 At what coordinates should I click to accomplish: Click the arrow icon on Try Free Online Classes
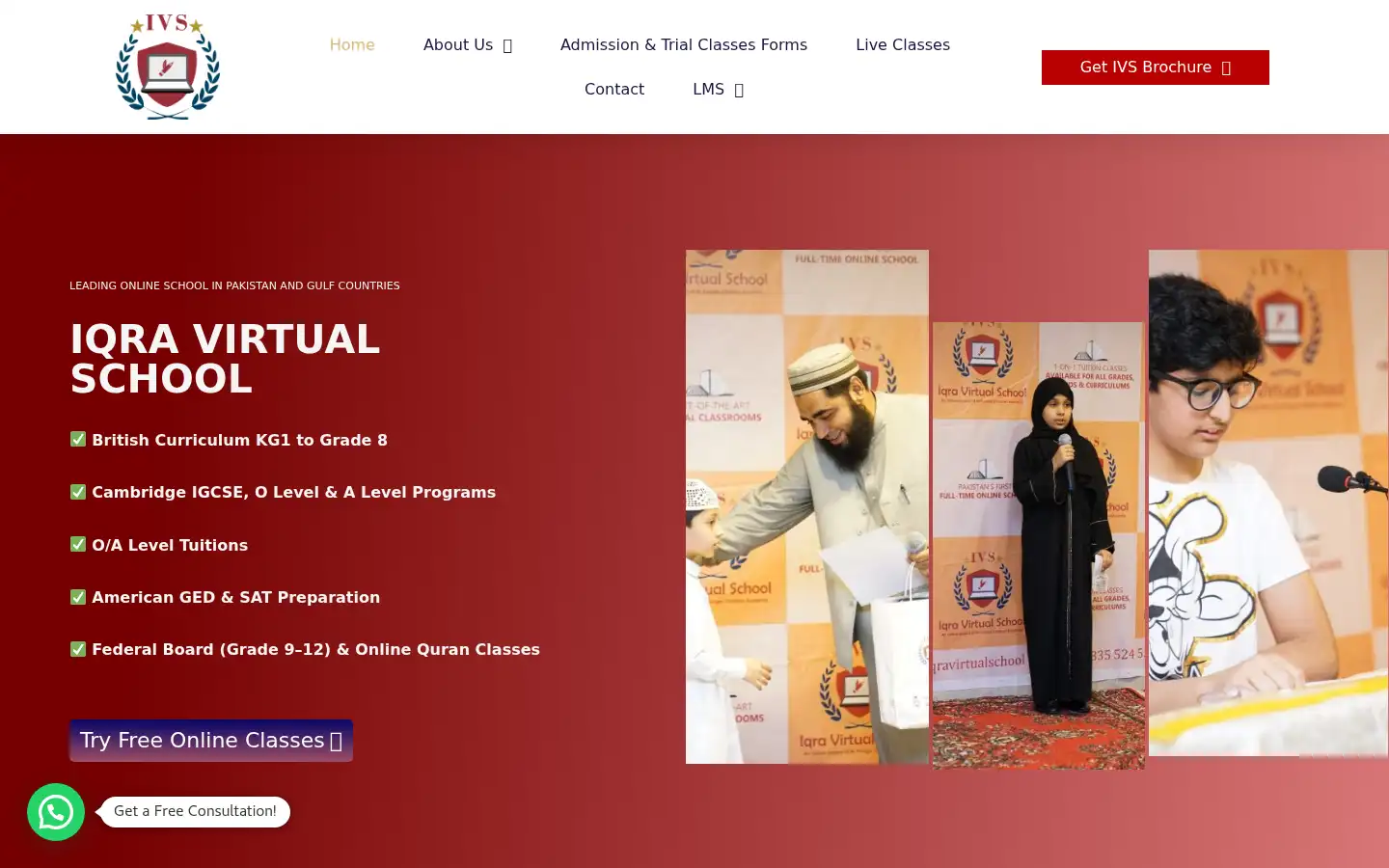pyautogui.click(x=337, y=741)
